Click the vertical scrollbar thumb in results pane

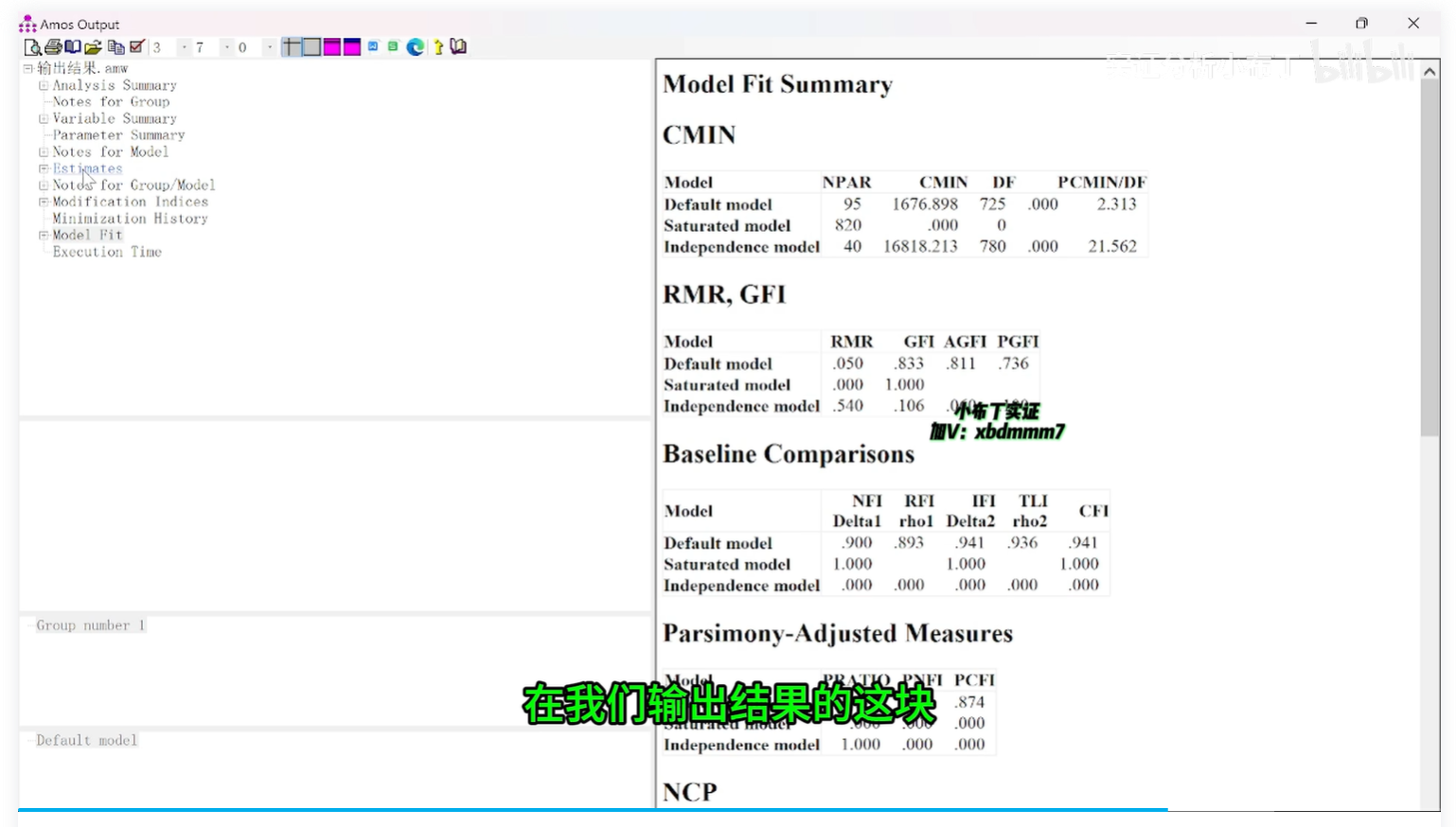[x=1429, y=258]
